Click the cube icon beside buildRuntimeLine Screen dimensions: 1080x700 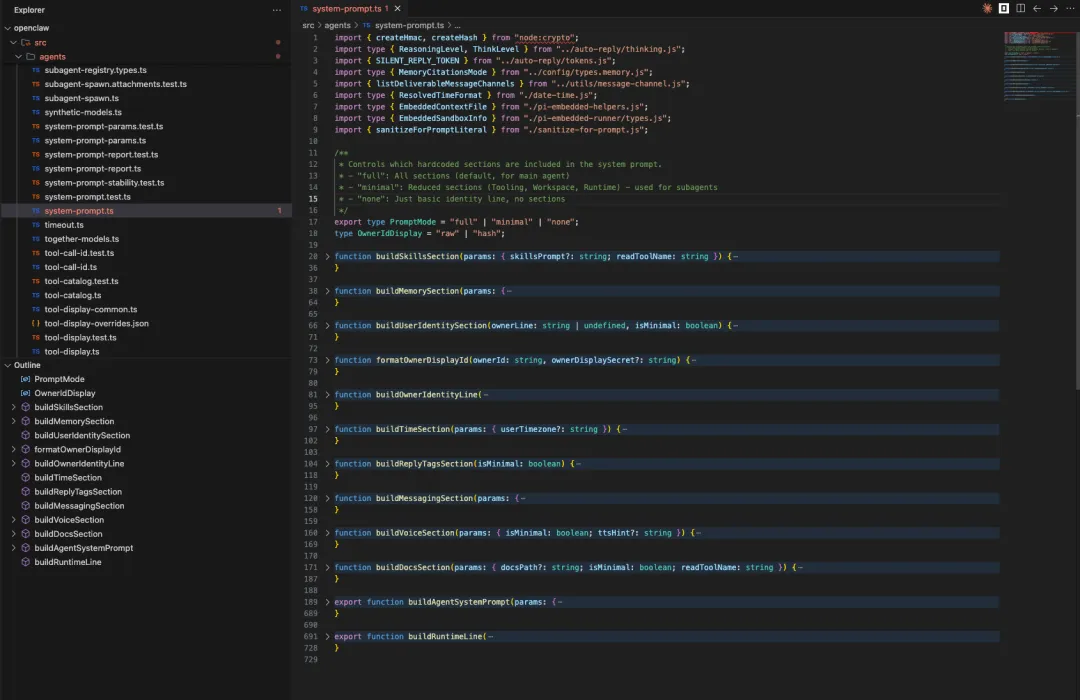tap(25, 562)
